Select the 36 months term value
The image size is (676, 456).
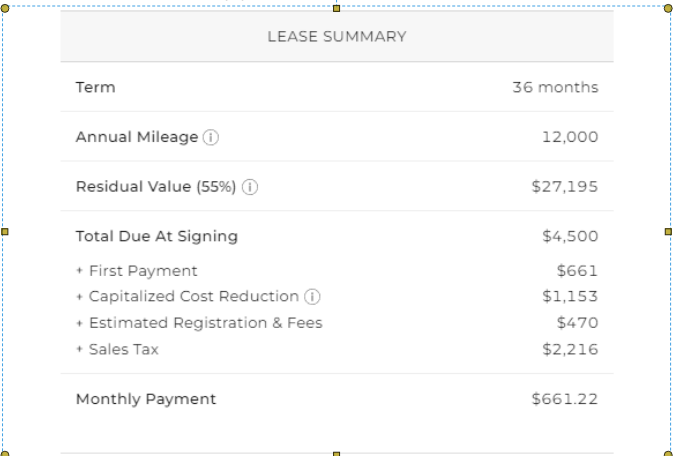(555, 87)
